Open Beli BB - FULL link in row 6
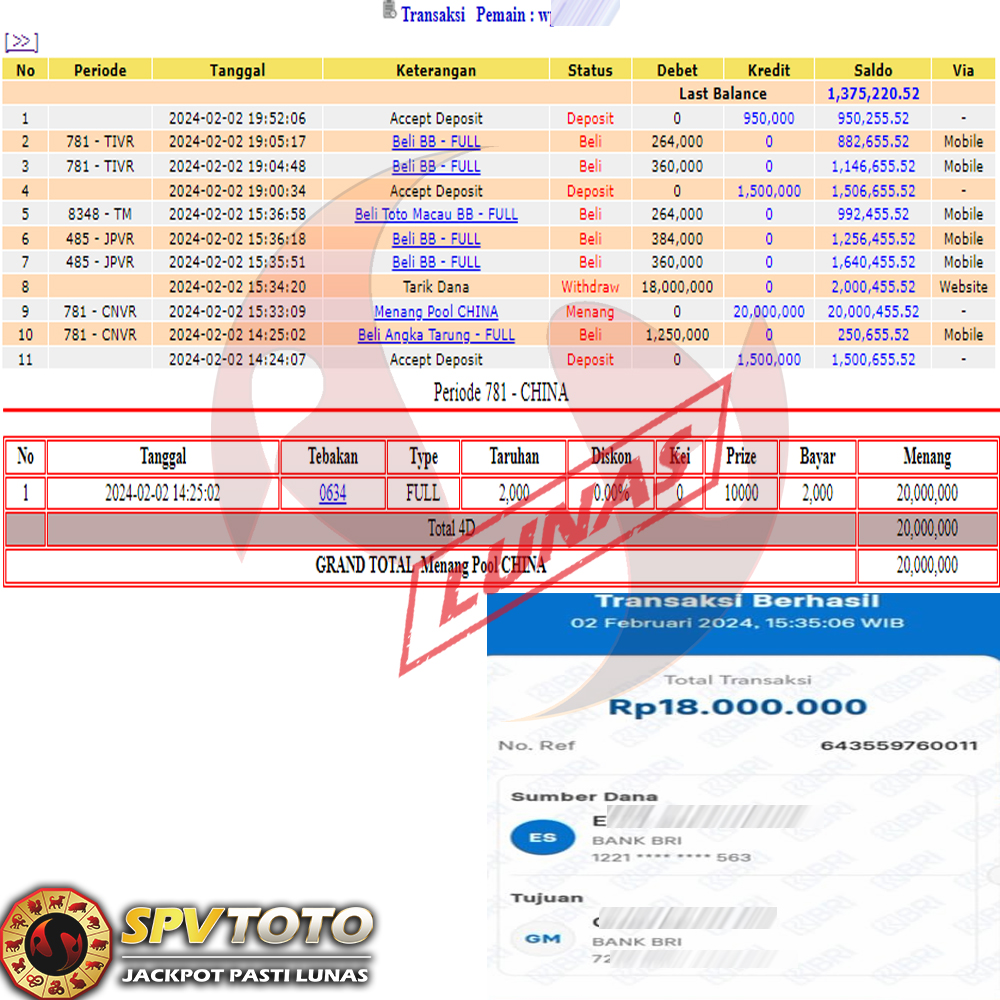The image size is (1000, 1000). point(436,239)
